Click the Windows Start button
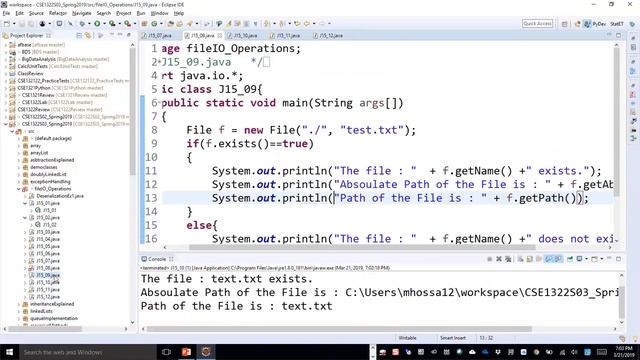640x360 pixels. [9, 352]
